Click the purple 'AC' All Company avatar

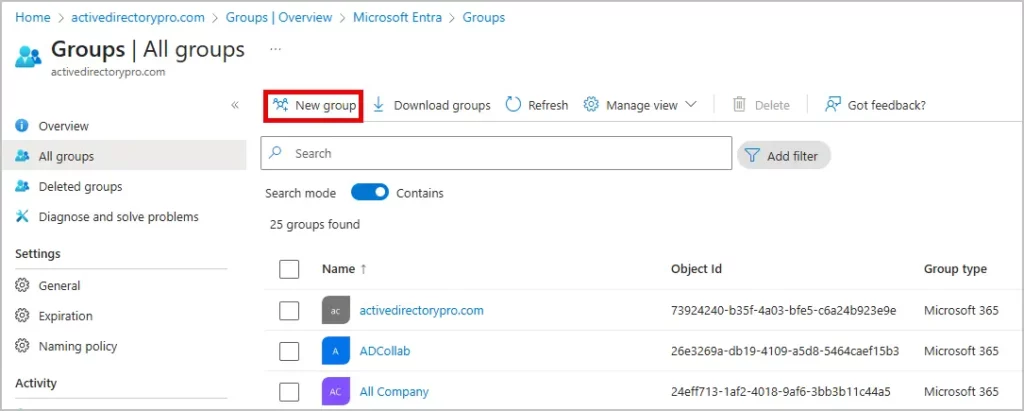pos(336,392)
